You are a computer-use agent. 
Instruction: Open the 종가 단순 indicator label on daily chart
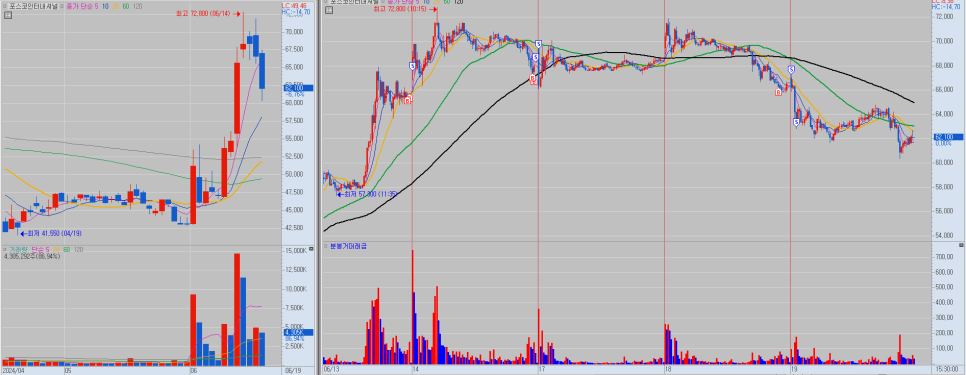tap(83, 6)
